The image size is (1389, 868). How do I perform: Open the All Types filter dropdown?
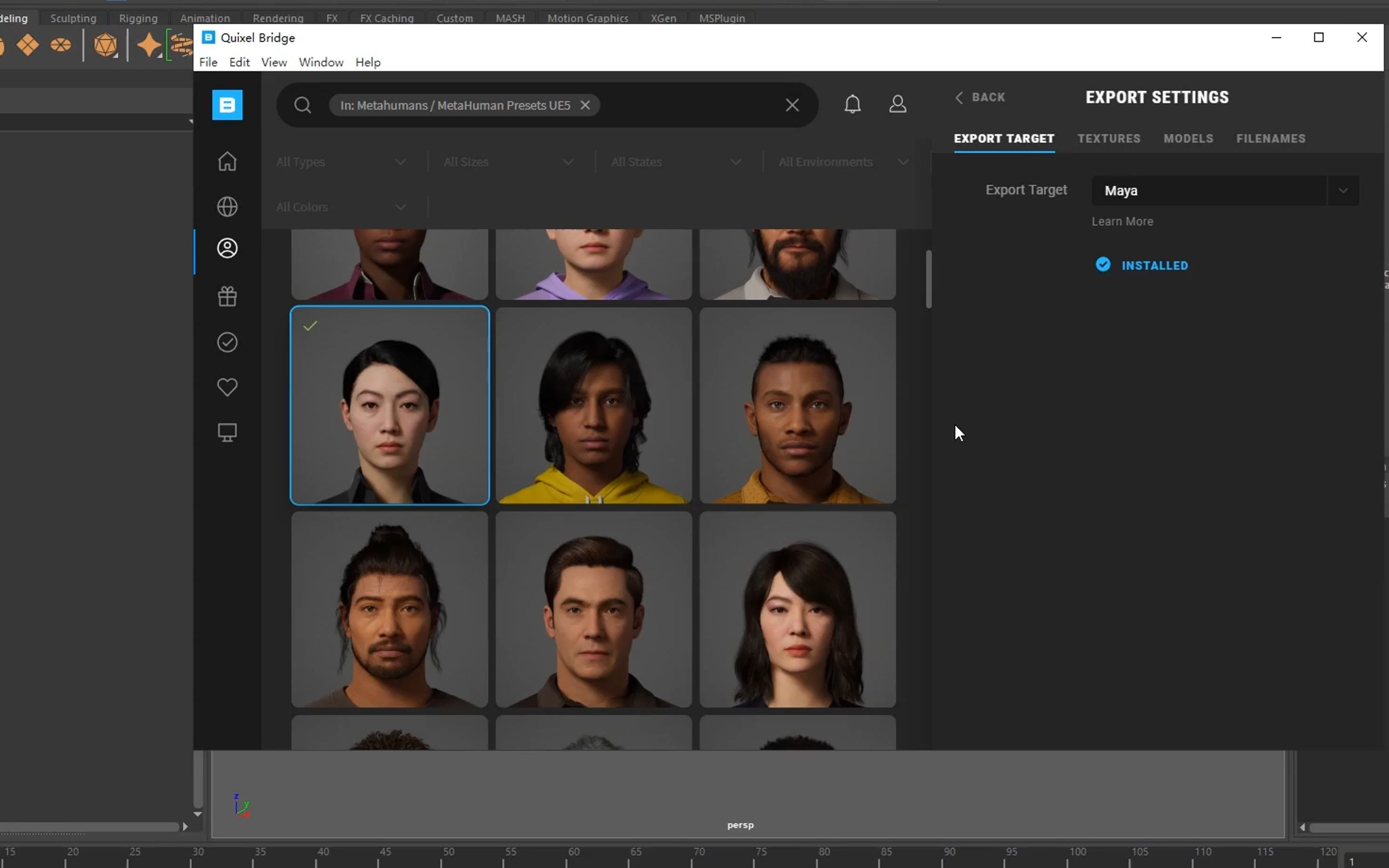click(342, 162)
